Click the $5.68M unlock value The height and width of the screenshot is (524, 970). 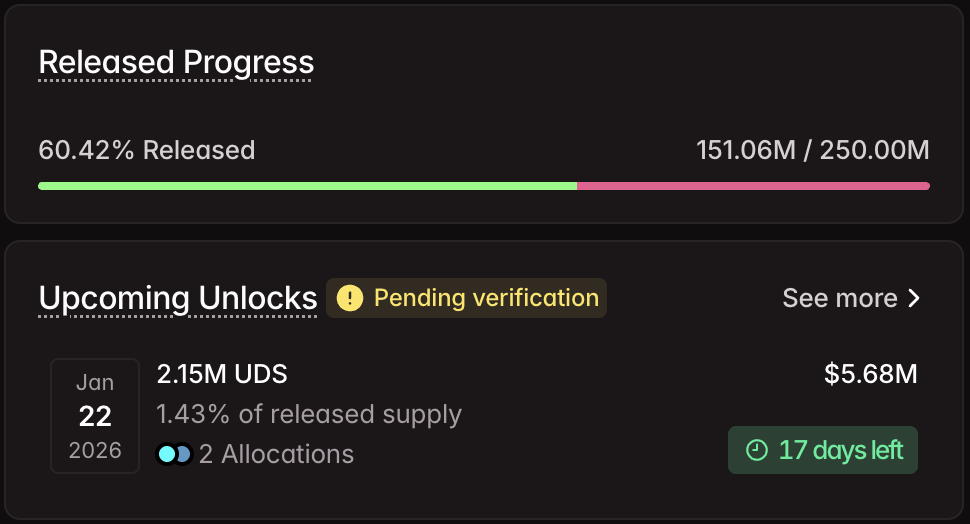pos(870,374)
